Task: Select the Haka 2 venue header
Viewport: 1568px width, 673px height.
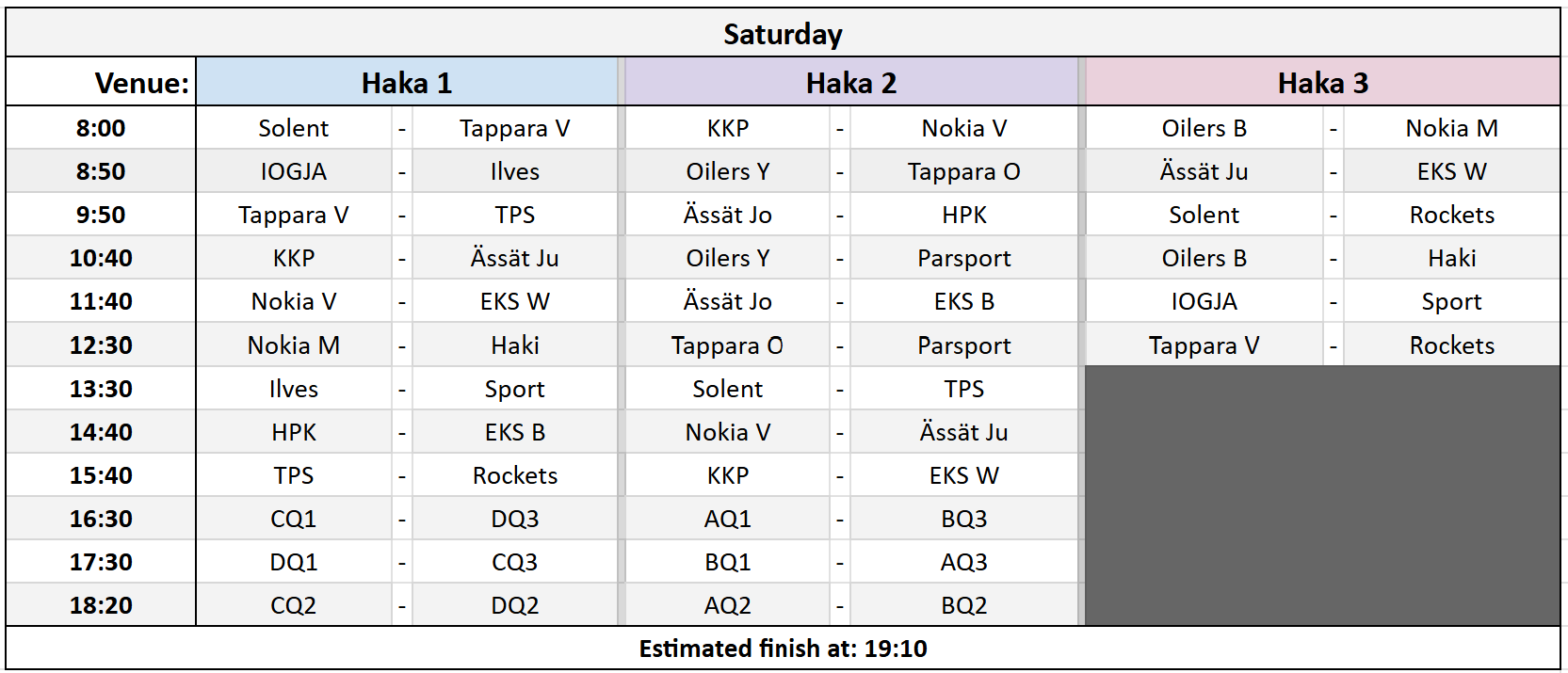Action: [851, 83]
